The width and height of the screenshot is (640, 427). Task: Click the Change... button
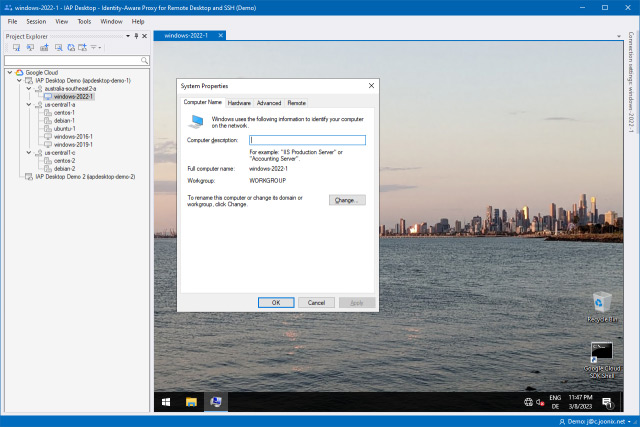click(x=347, y=200)
